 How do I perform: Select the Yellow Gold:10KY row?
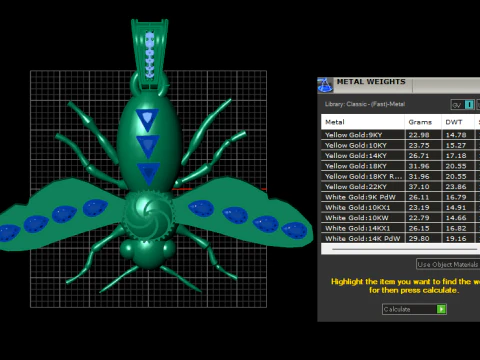coord(400,145)
